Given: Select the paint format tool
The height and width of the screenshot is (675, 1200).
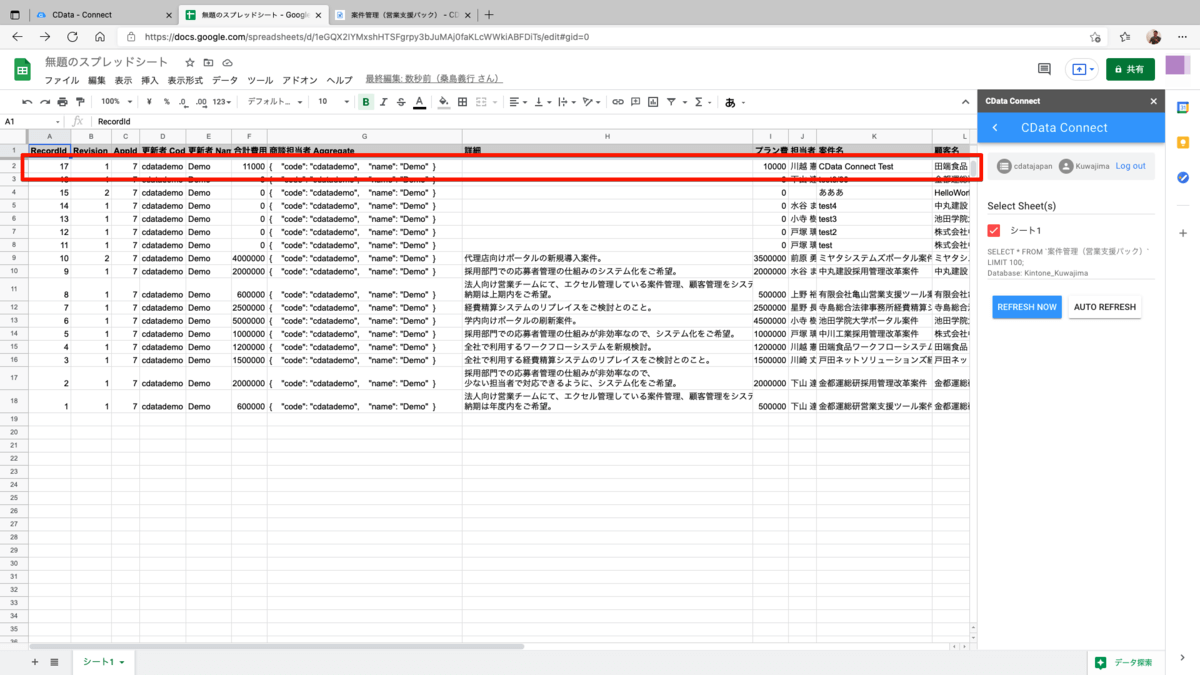Looking at the screenshot, I should [x=80, y=102].
